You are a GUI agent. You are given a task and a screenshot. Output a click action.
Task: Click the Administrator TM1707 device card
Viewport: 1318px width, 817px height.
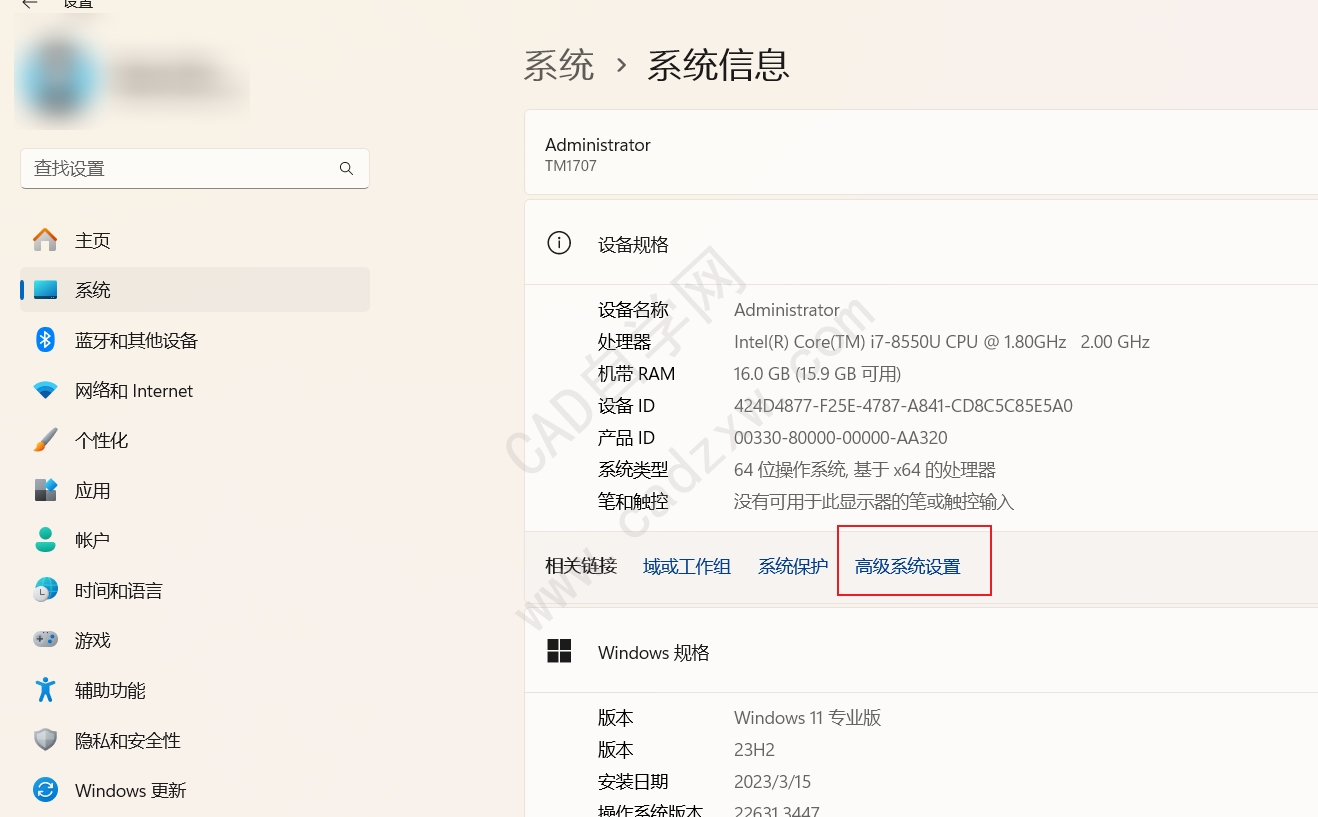[x=921, y=153]
